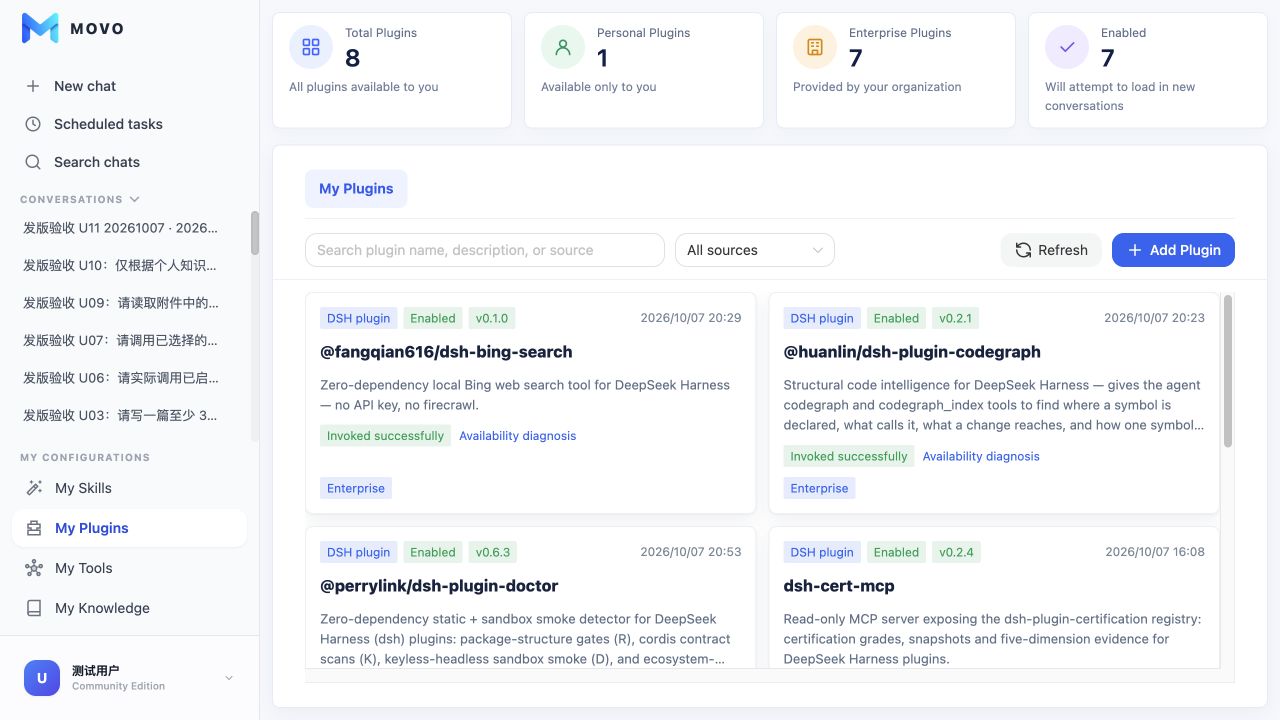1280x720 pixels.
Task: Click the node icon for My Tools
Action: [x=34, y=568]
